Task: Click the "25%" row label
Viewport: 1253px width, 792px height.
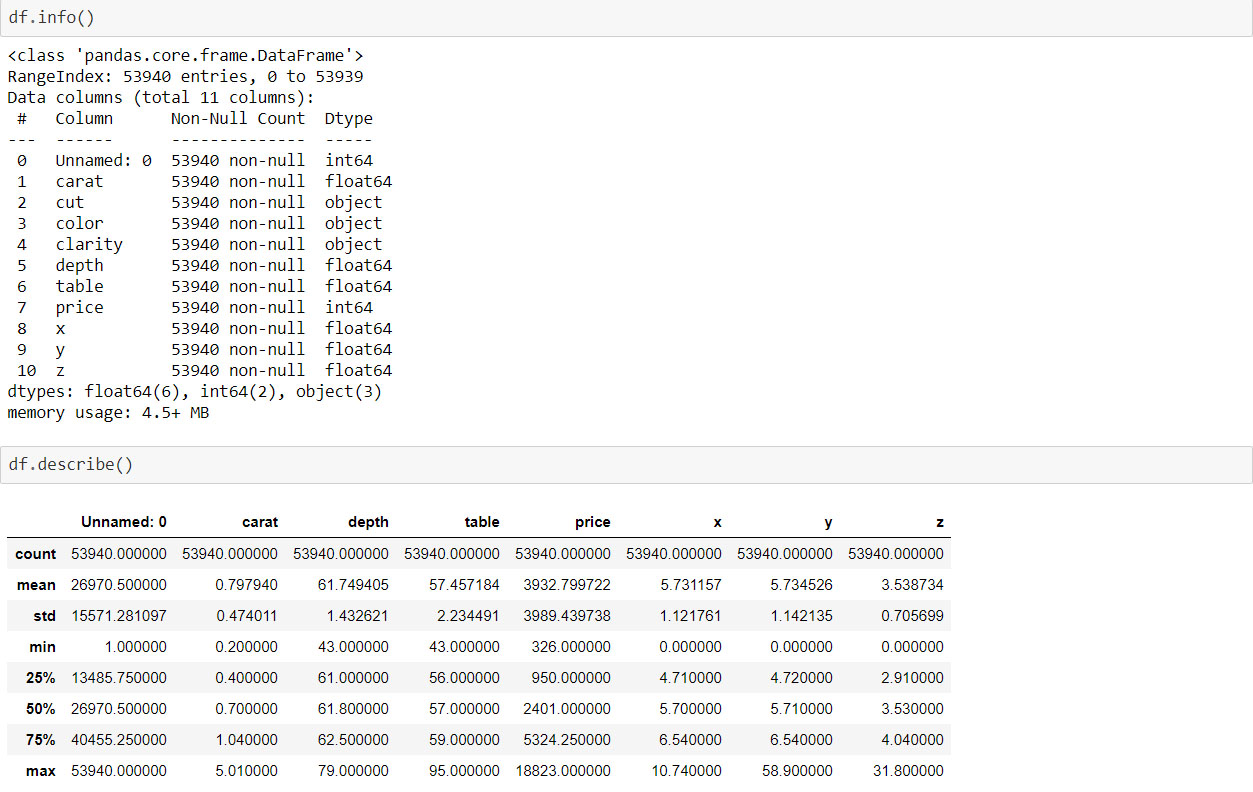Action: pyautogui.click(x=41, y=677)
